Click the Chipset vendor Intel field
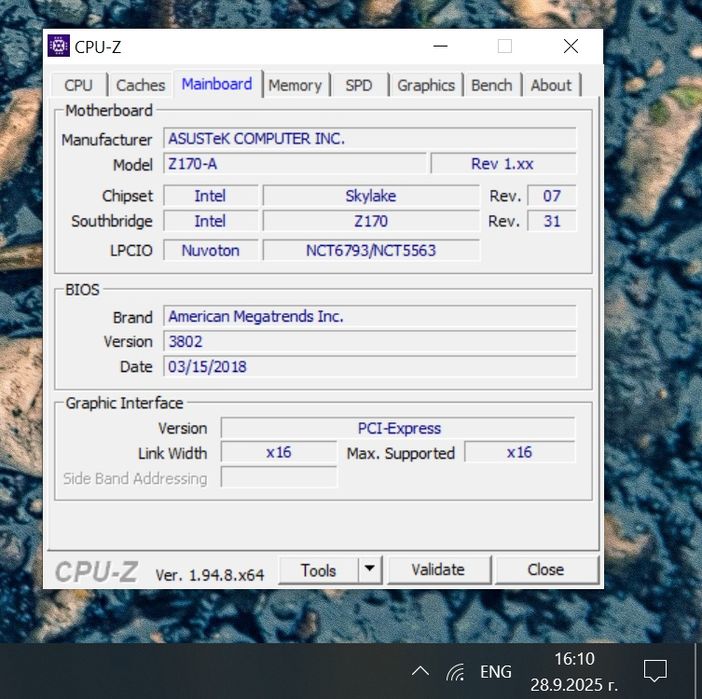Screen dimensions: 702x699 coord(211,196)
